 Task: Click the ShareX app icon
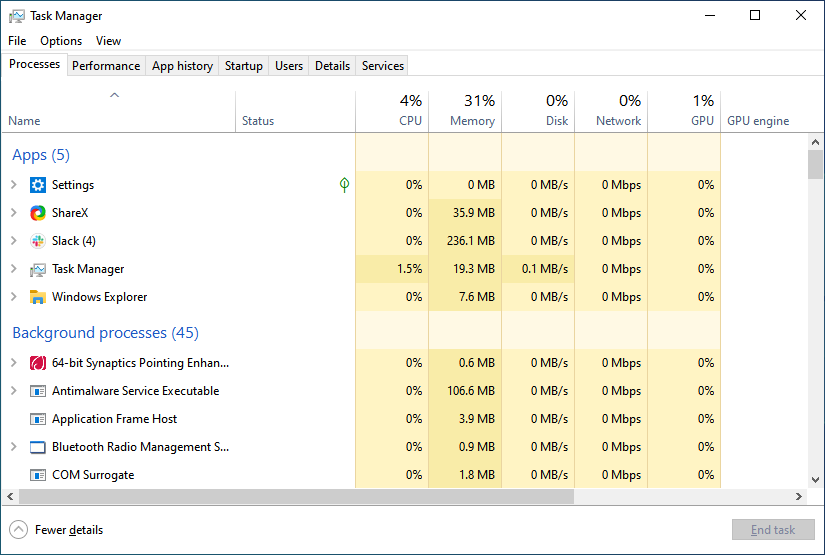(x=38, y=213)
